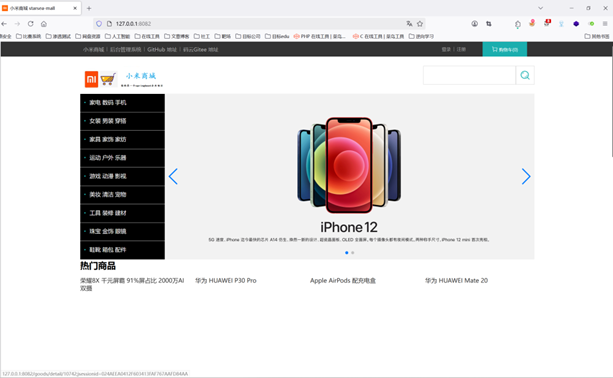Open 华为 HUAWEI P30 Pro product

pos(226,280)
